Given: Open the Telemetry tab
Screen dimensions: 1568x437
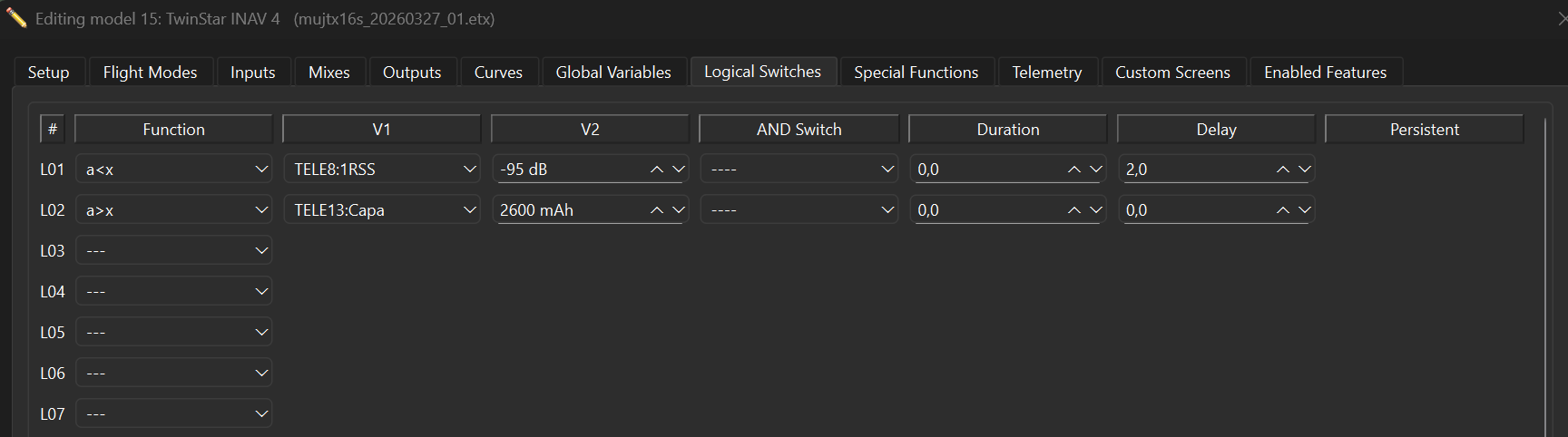Looking at the screenshot, I should 1046,73.
